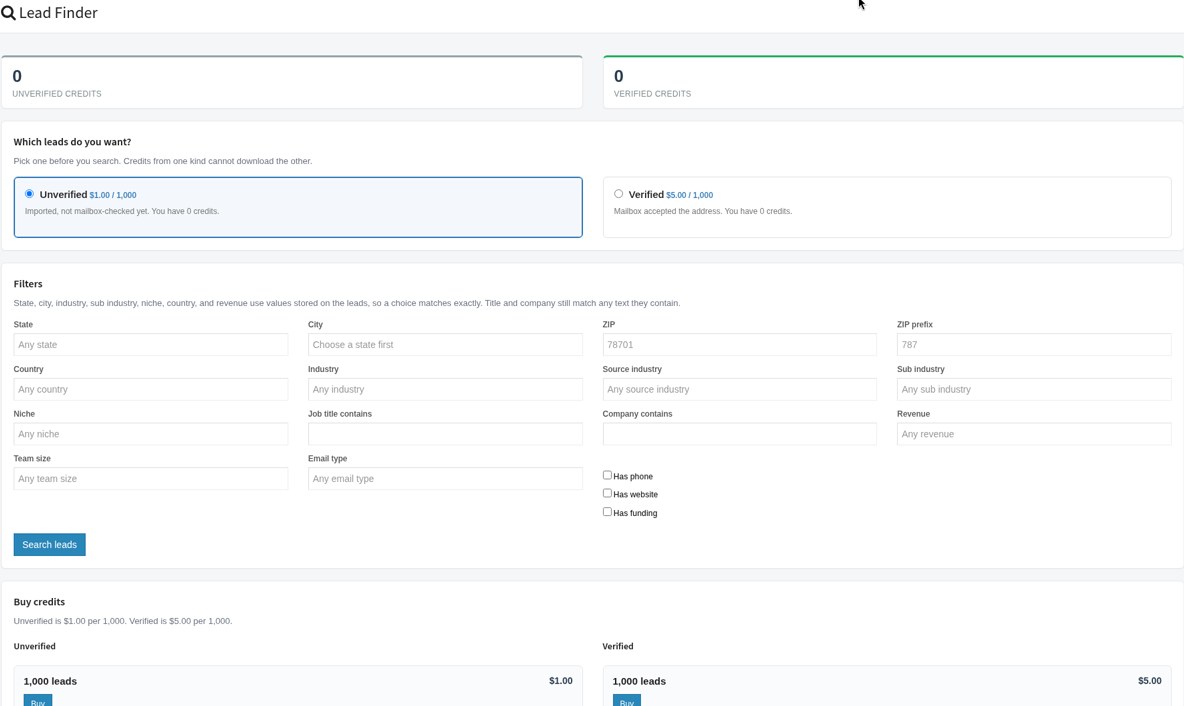The width and height of the screenshot is (1184, 706).
Task: Open the Revenue dropdown
Action: [1034, 433]
